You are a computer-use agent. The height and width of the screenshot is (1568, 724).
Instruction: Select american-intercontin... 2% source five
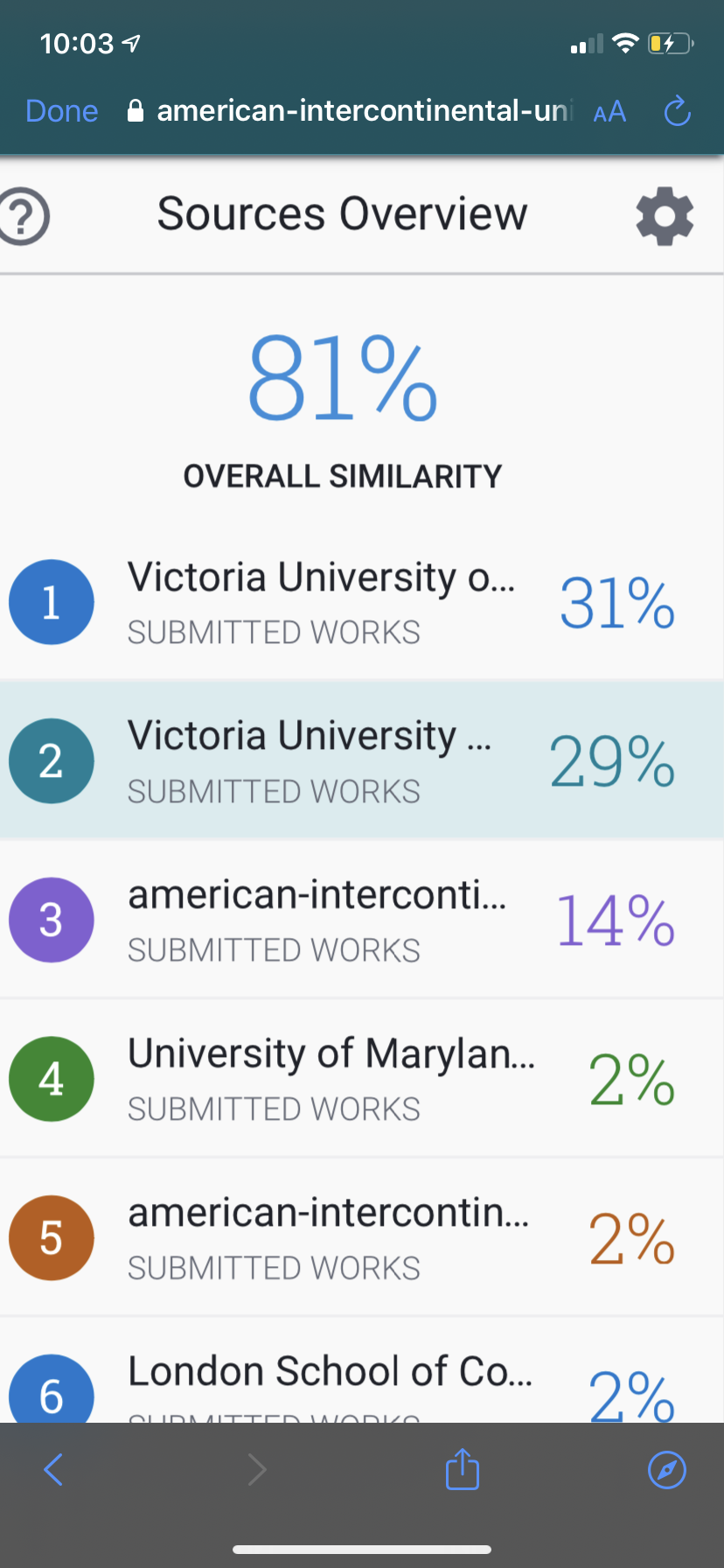tap(362, 1237)
